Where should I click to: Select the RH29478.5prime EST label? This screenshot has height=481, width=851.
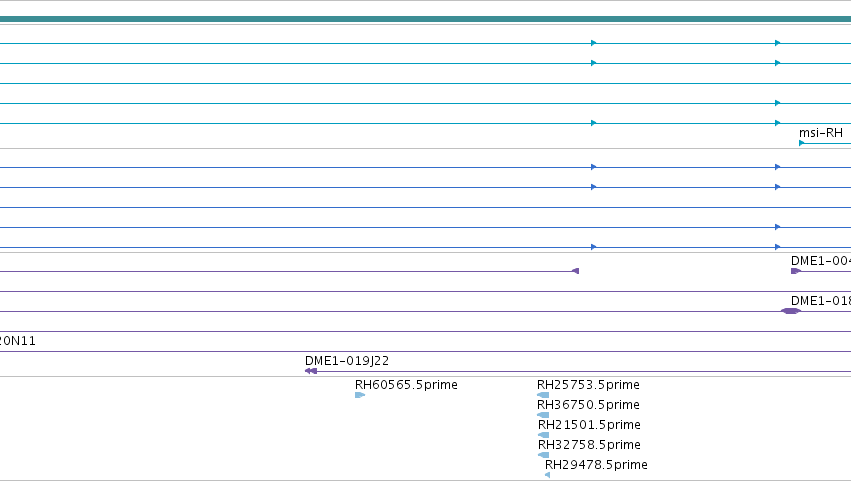pos(596,465)
